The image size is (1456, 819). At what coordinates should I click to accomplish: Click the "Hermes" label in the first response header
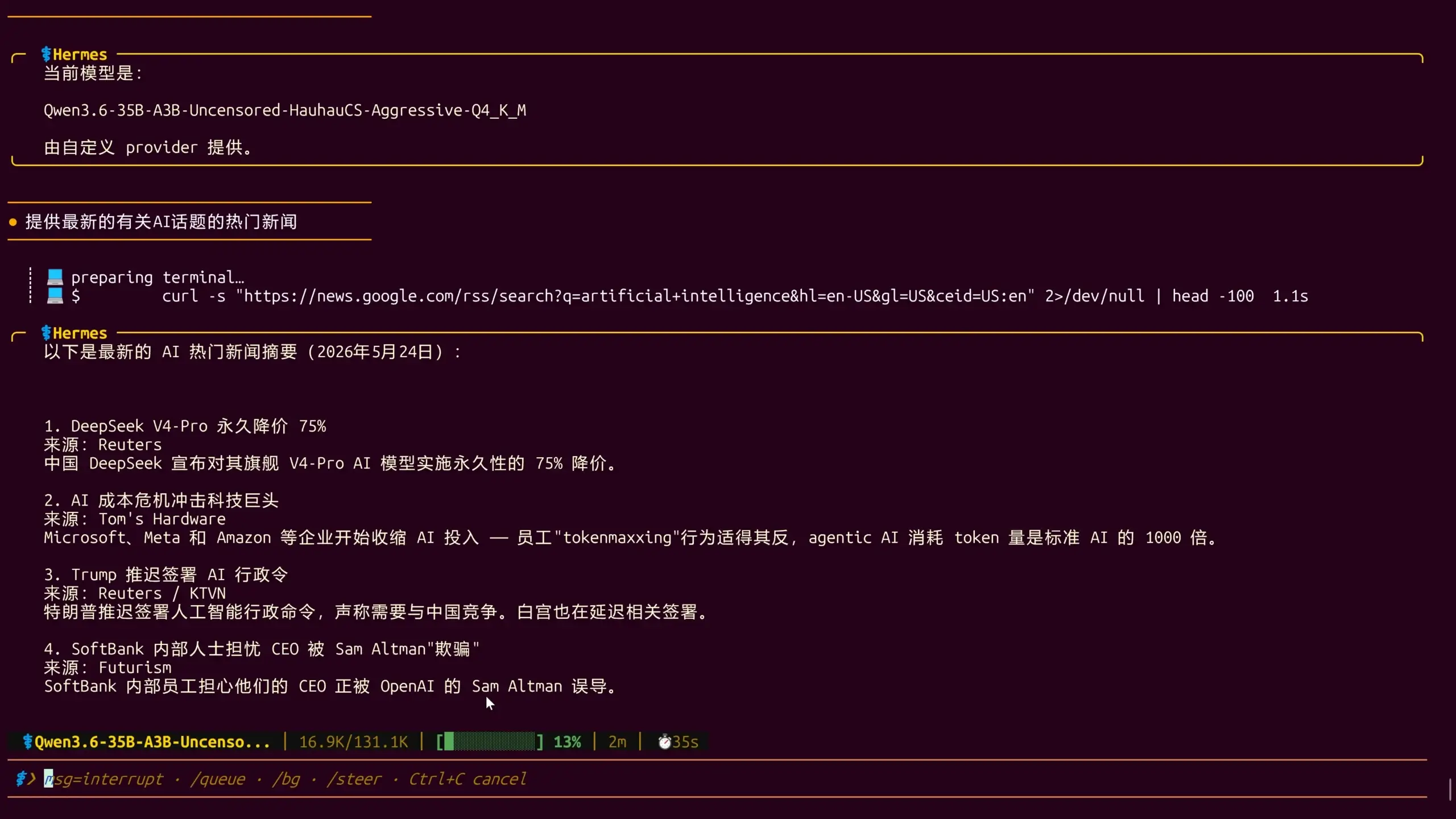pyautogui.click(x=80, y=54)
